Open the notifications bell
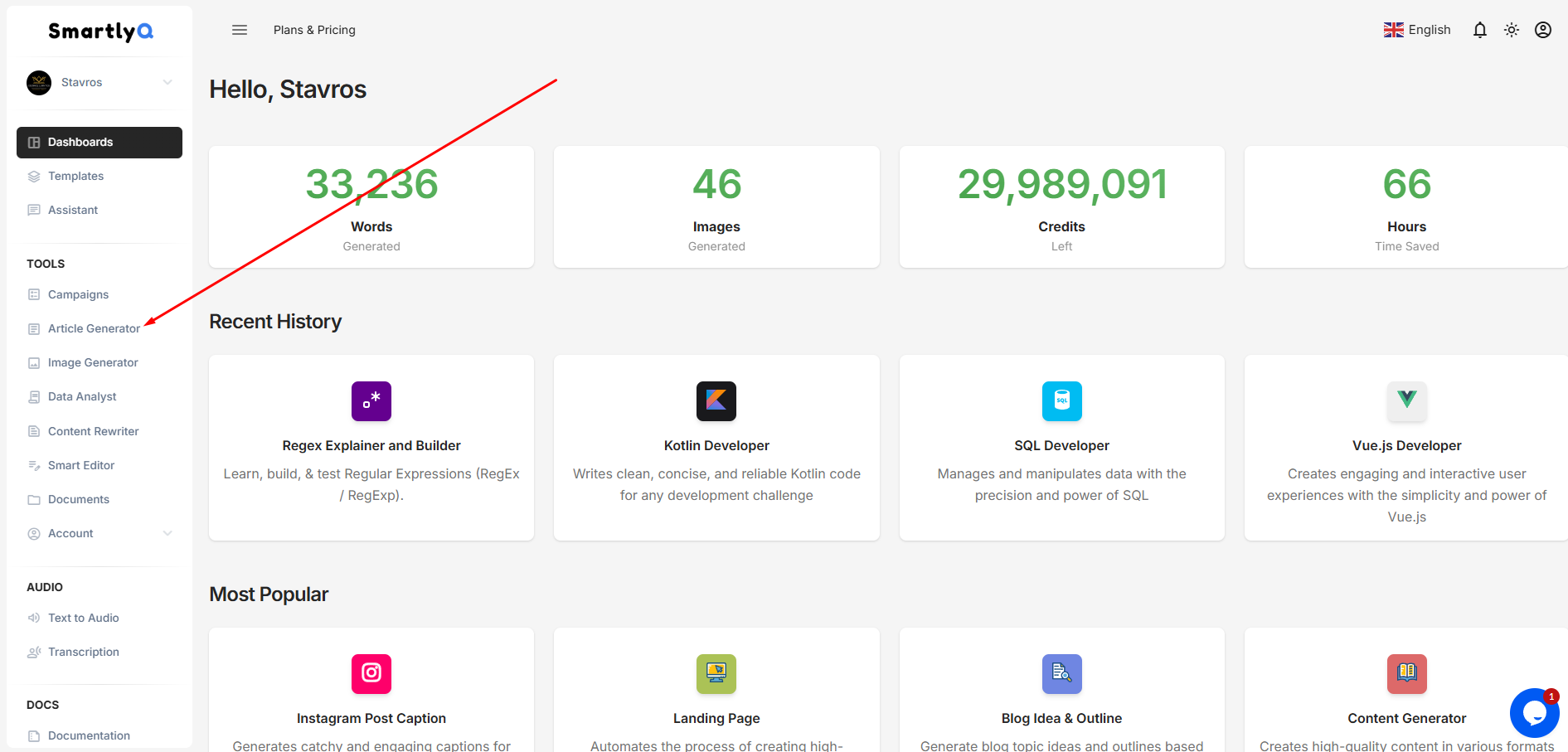This screenshot has height=752, width=1568. (1480, 30)
